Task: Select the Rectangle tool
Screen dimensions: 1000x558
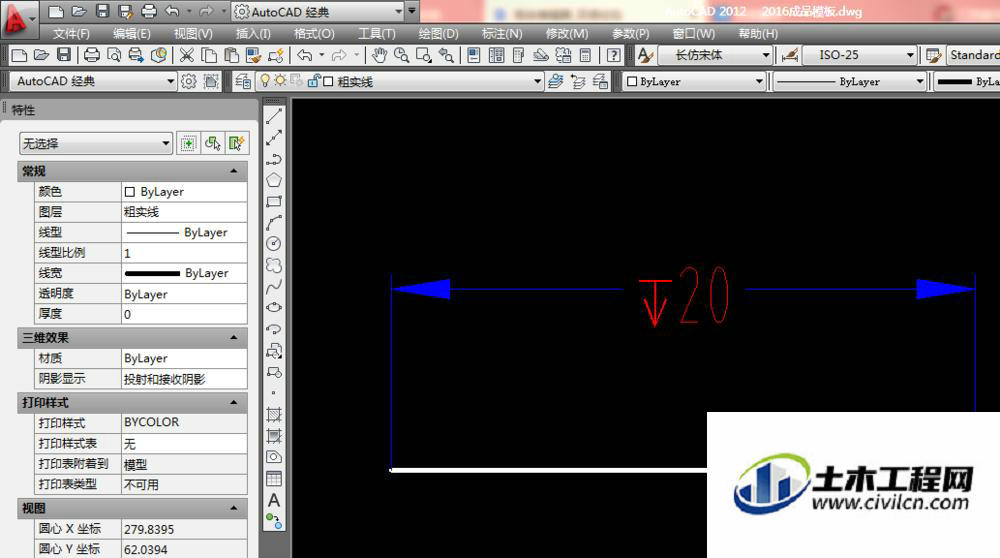Action: coord(274,202)
